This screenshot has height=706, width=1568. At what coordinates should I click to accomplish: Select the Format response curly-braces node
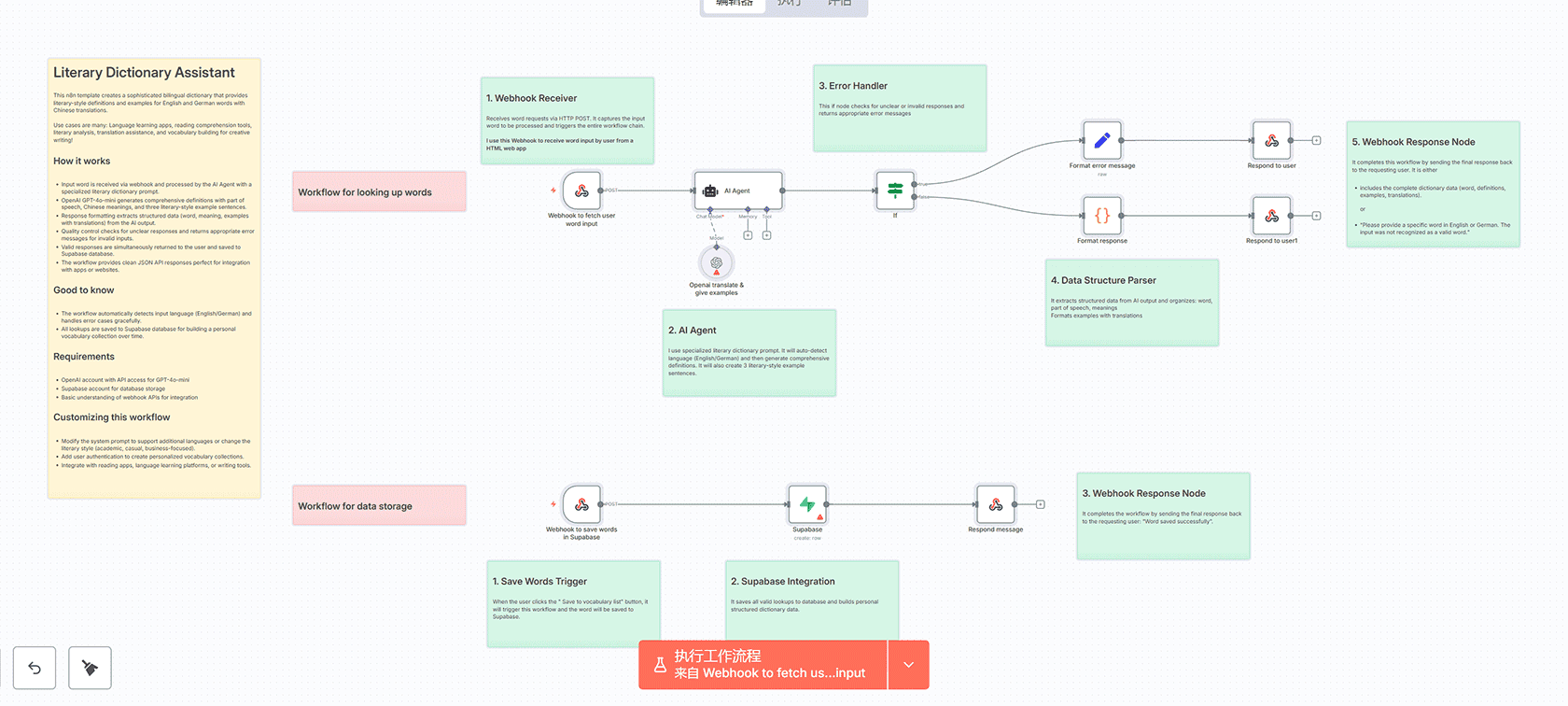coord(1101,216)
